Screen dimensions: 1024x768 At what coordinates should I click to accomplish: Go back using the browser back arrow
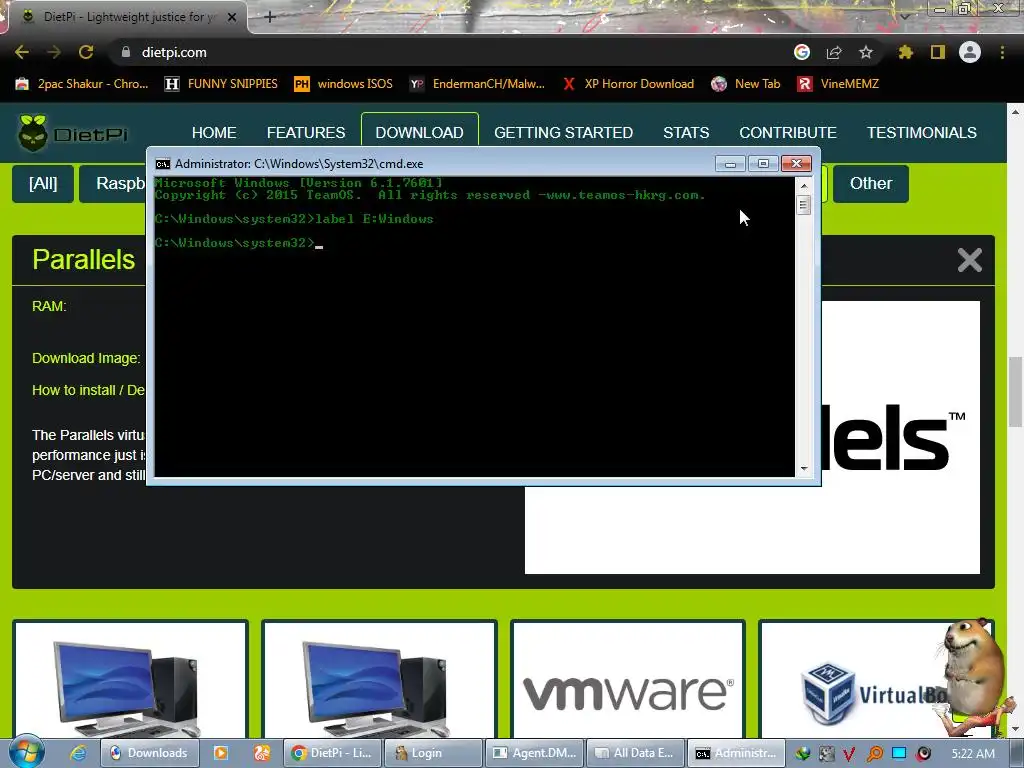click(22, 52)
